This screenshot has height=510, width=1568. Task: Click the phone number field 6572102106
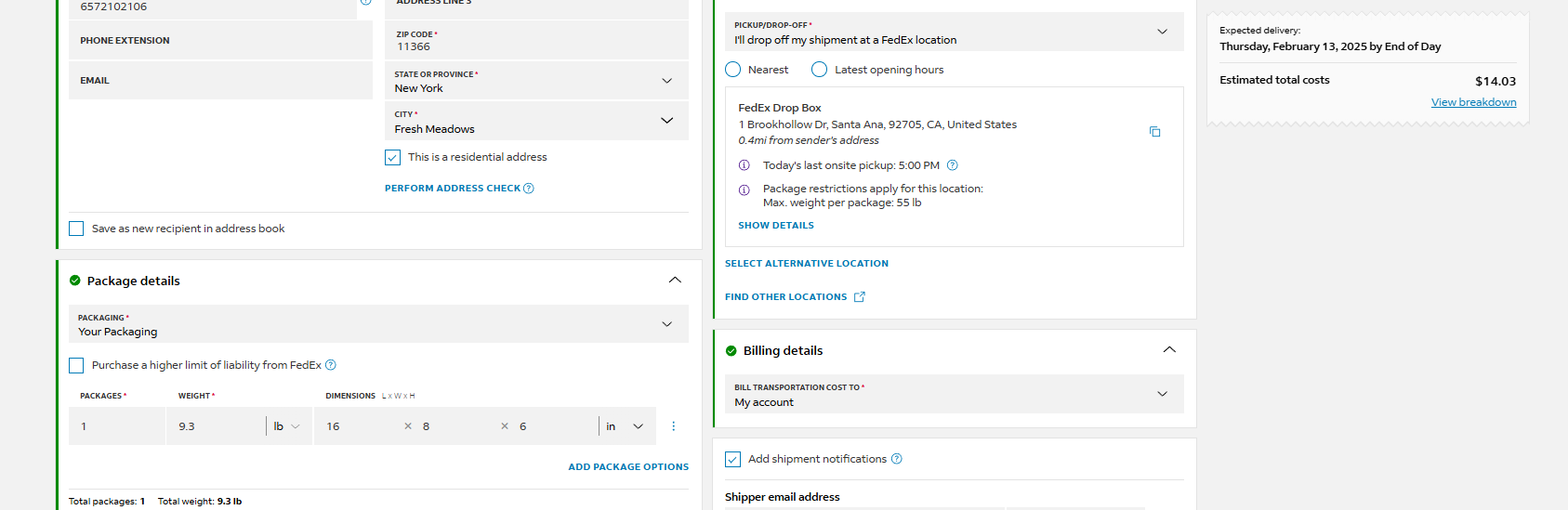(x=212, y=7)
